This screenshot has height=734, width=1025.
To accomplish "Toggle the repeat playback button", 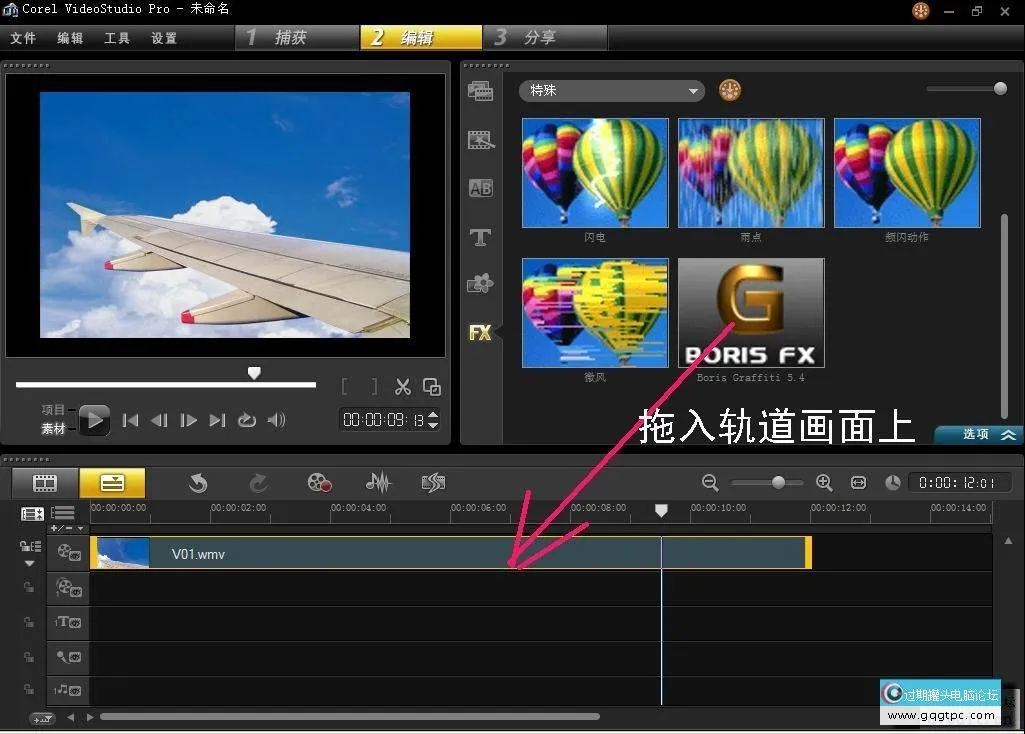I will coord(247,420).
